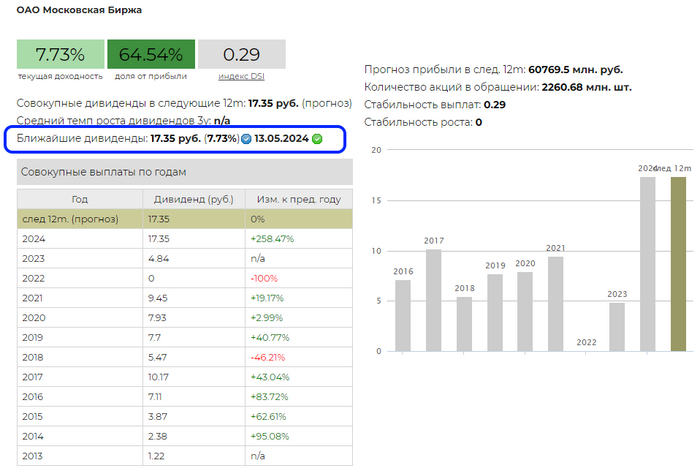
Task: Click the 7.11 dividend value
Action: pyautogui.click(x=155, y=396)
